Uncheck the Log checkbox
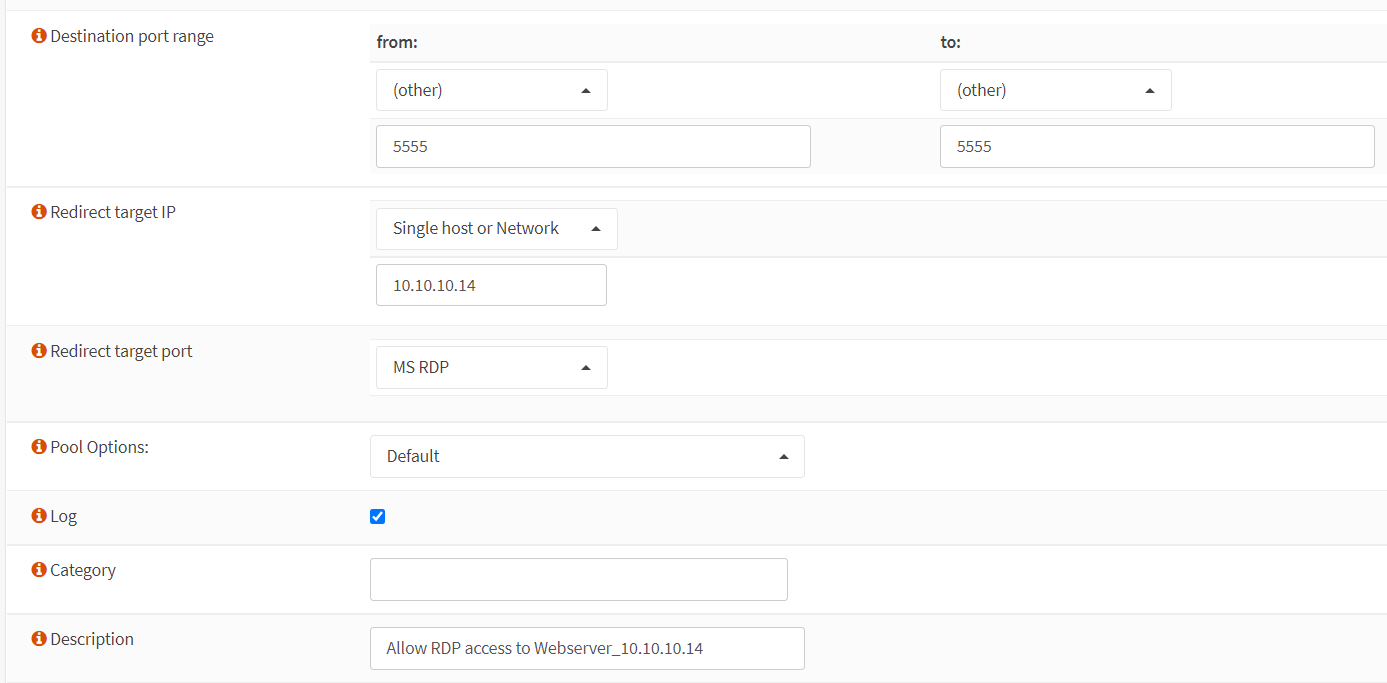 pos(377,516)
